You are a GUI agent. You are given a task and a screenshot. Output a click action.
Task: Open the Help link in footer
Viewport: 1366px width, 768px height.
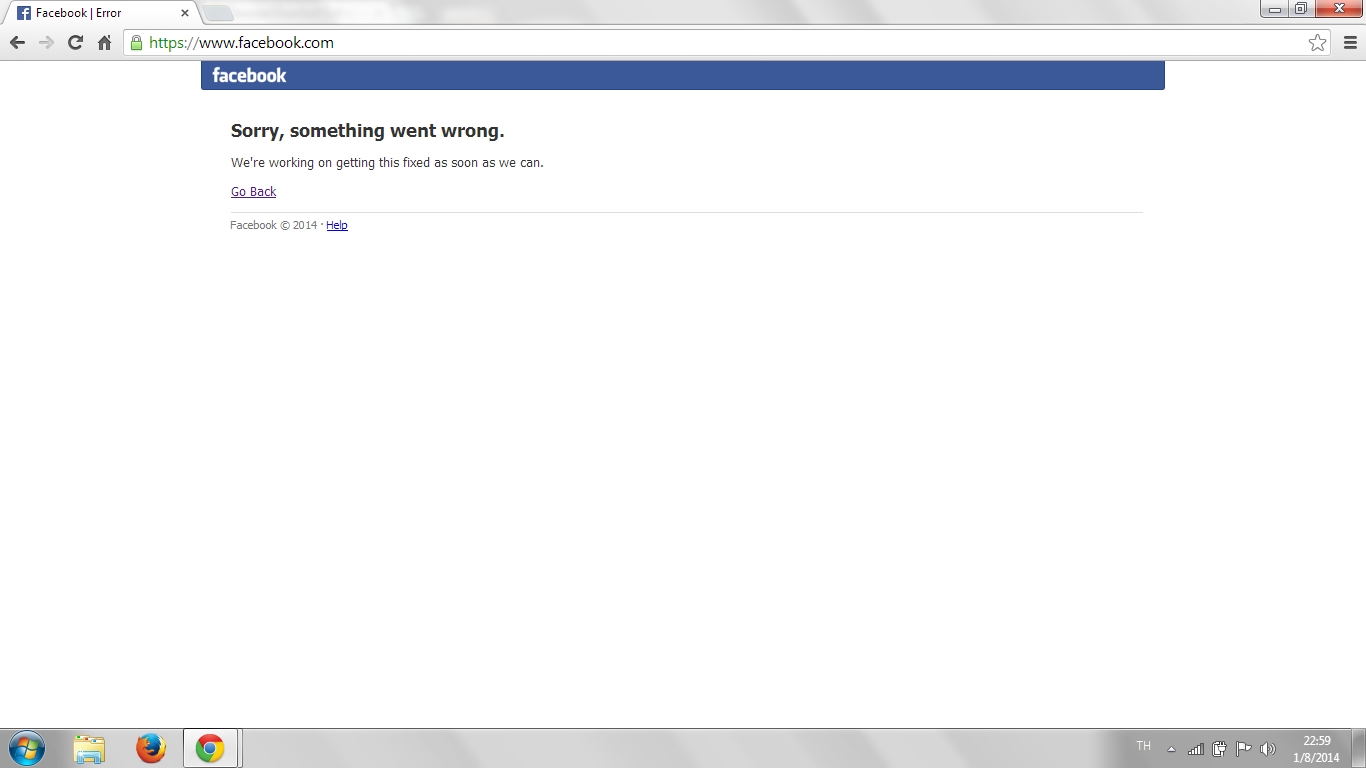coord(337,225)
